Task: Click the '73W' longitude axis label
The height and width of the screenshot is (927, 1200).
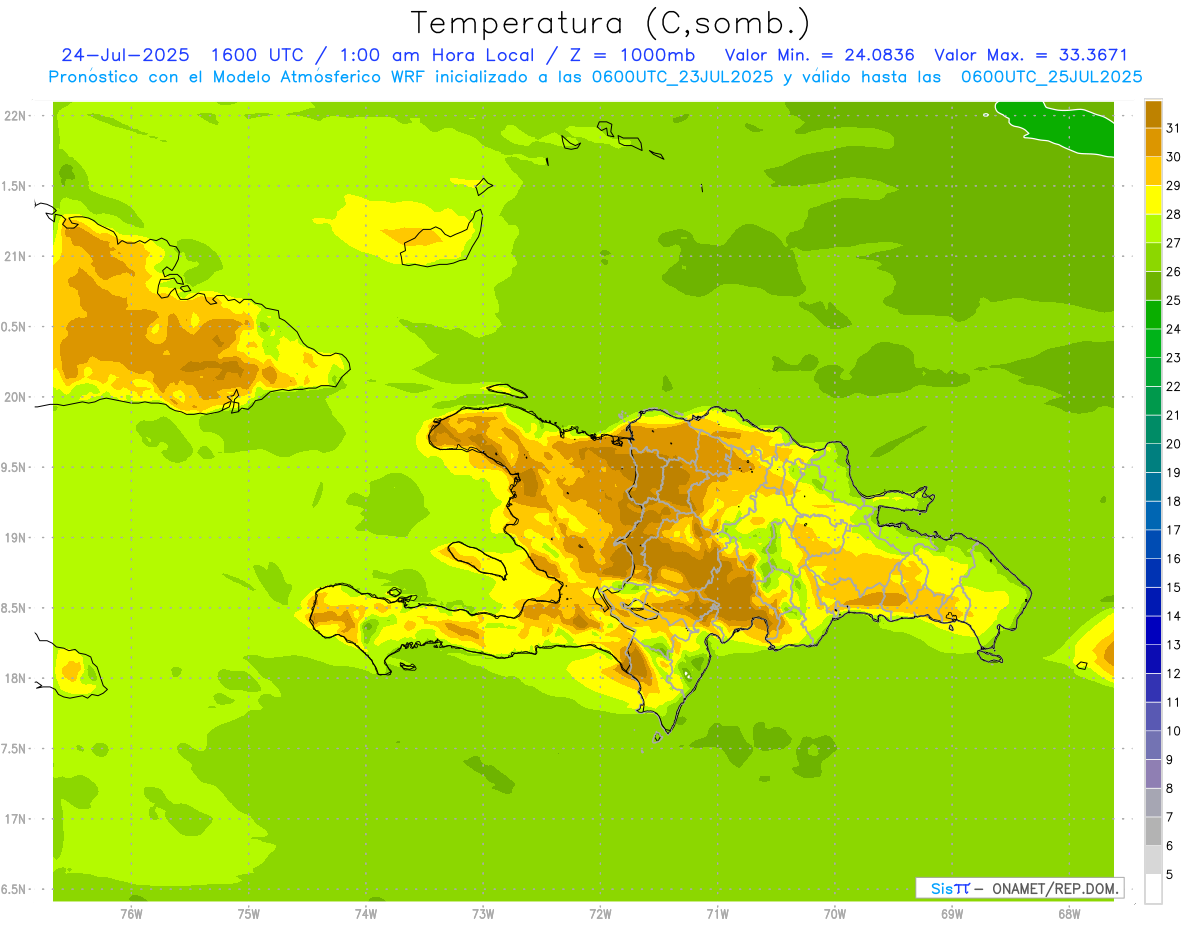Action: 483,913
